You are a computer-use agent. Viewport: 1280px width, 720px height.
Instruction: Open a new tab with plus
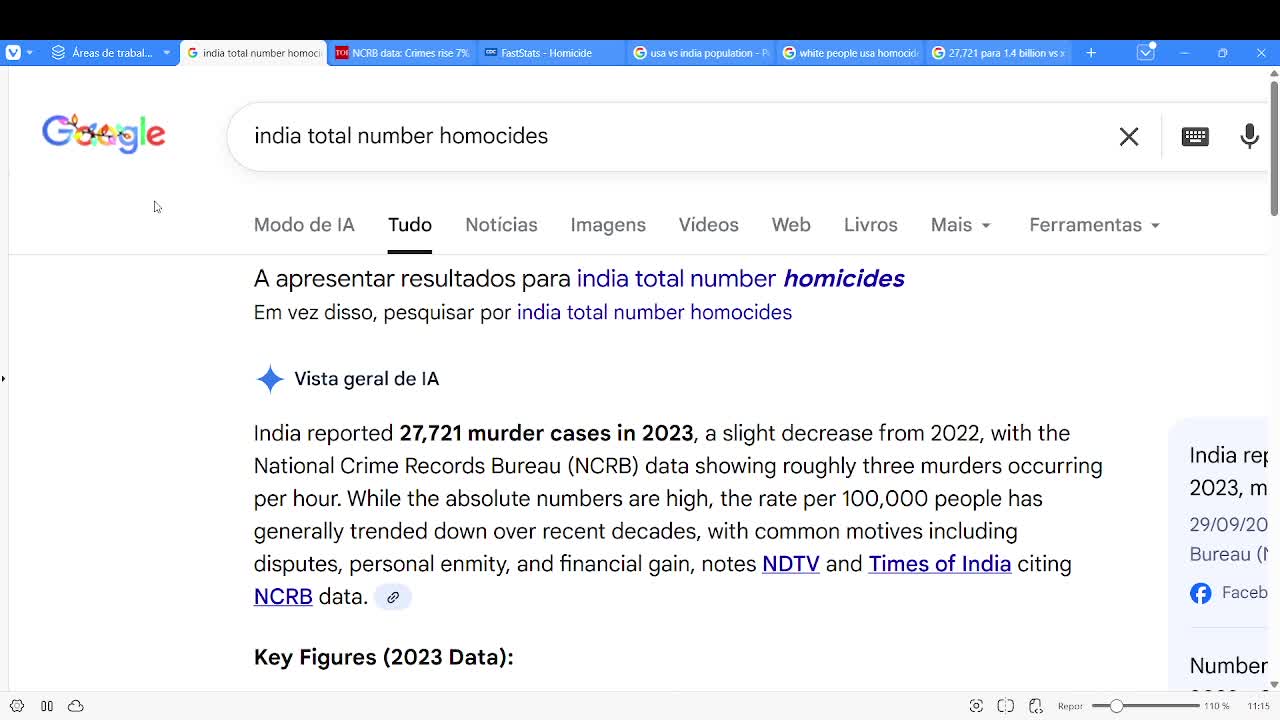(x=1091, y=53)
